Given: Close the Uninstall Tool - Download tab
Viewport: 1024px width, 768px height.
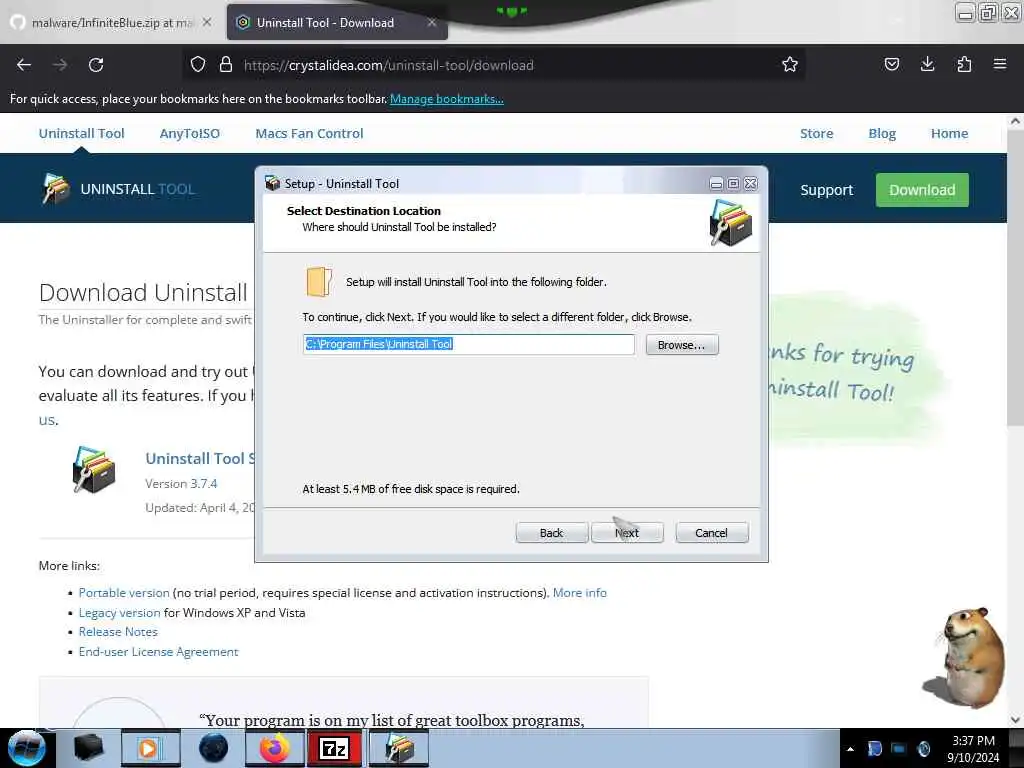Looking at the screenshot, I should tap(432, 22).
